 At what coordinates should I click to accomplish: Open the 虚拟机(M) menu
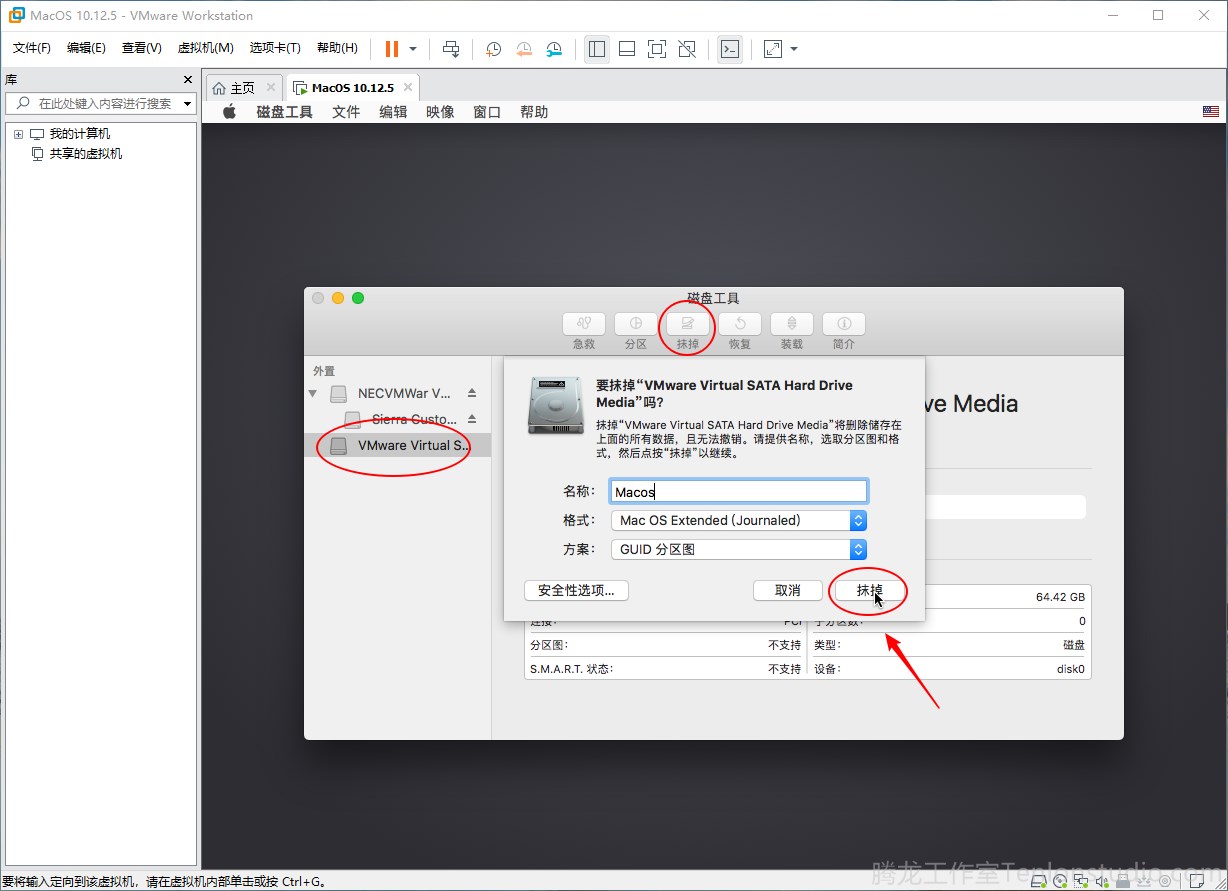[205, 48]
